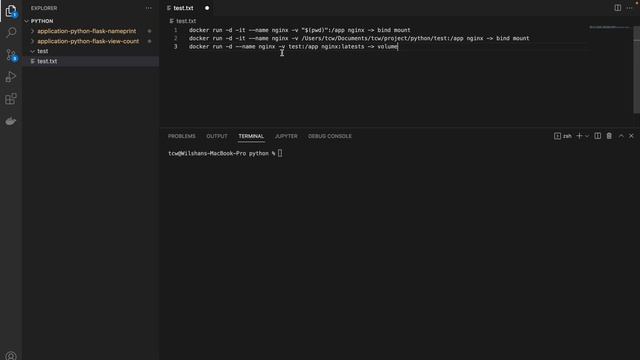Close unsaved test.txt tab via dot
640x360 pixels.
point(207,8)
